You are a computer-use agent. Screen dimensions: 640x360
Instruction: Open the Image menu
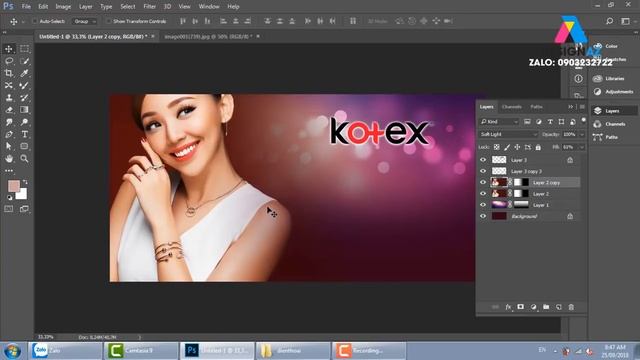(x=63, y=7)
